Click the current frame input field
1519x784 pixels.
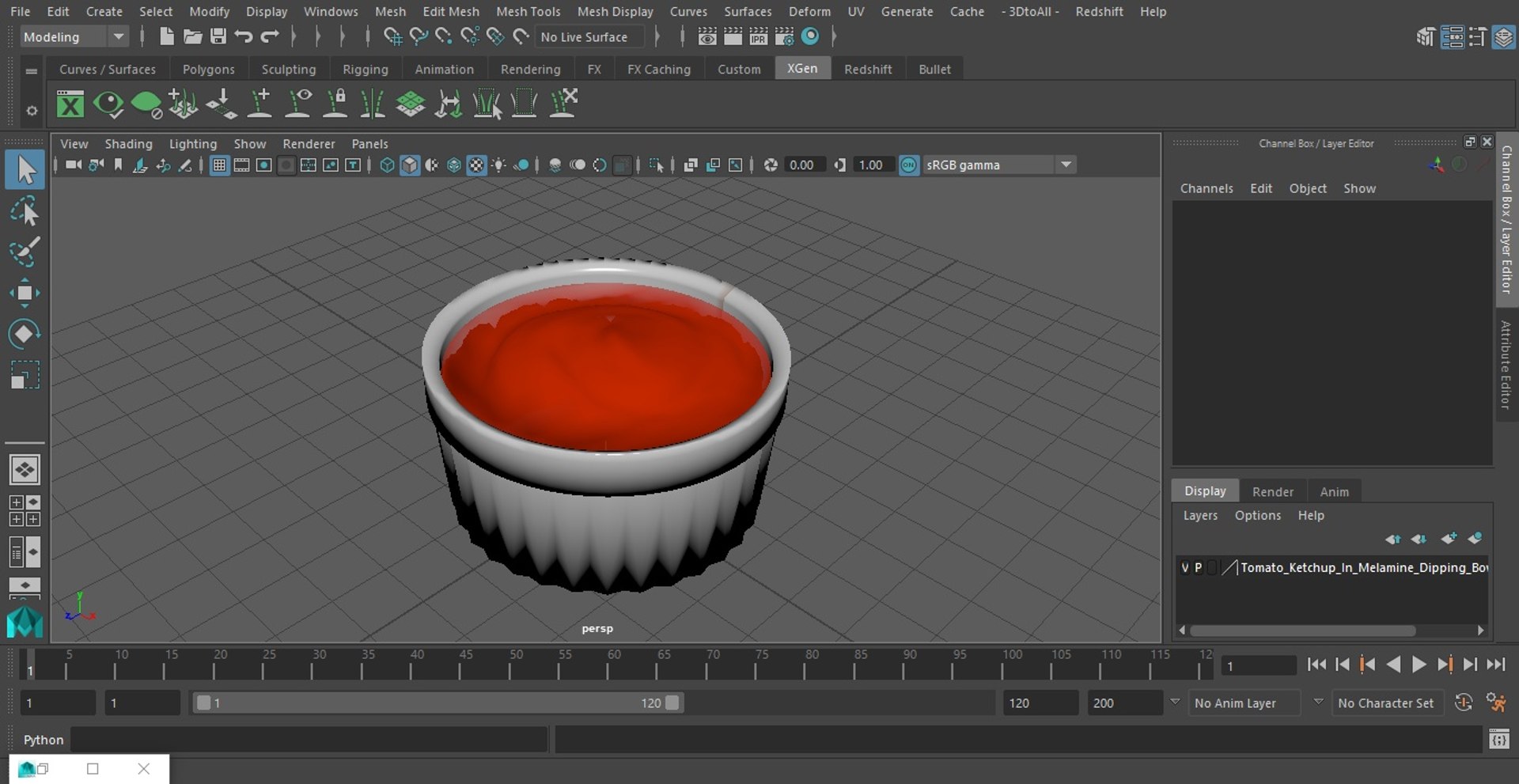tap(1258, 666)
